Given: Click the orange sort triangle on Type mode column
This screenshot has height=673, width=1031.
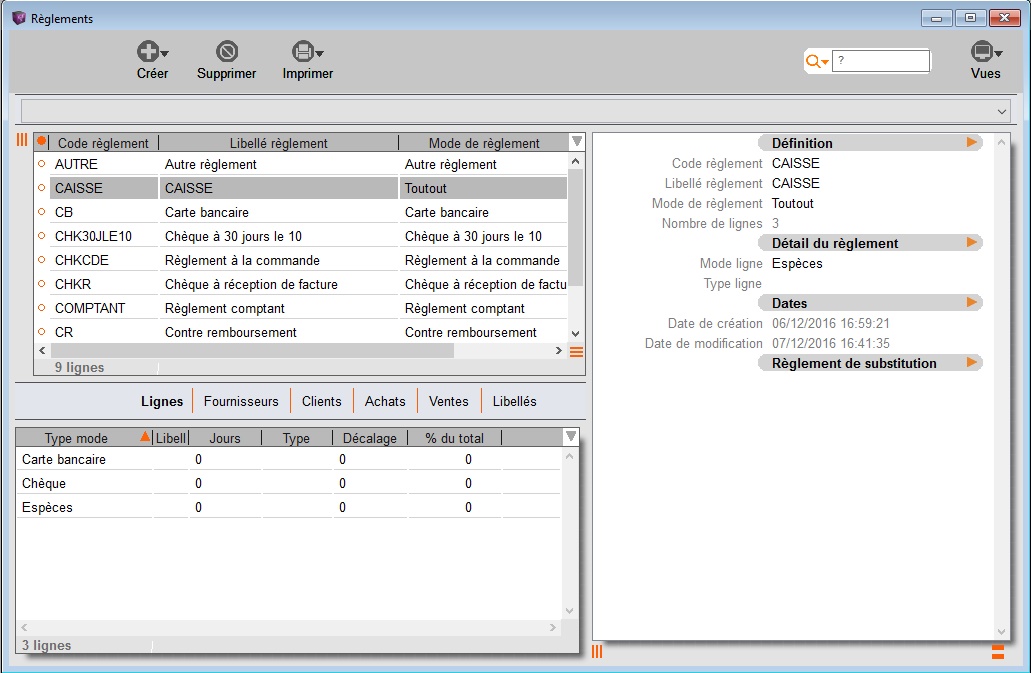Looking at the screenshot, I should pos(145,437).
